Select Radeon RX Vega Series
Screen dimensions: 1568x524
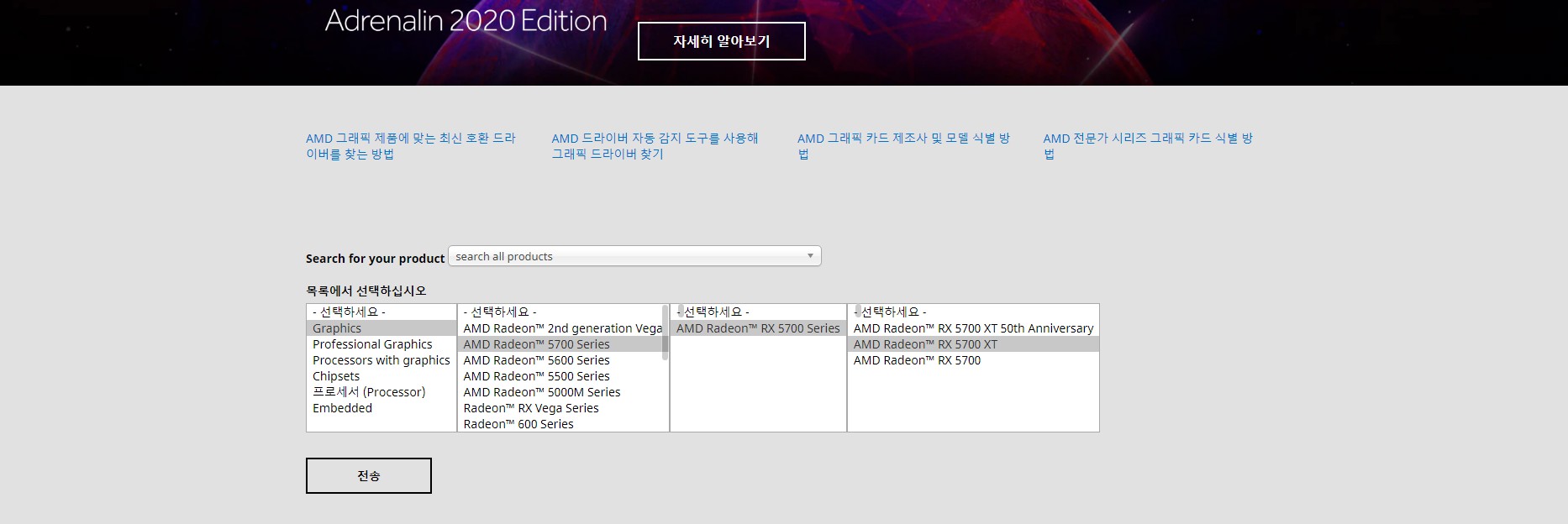tap(560, 408)
